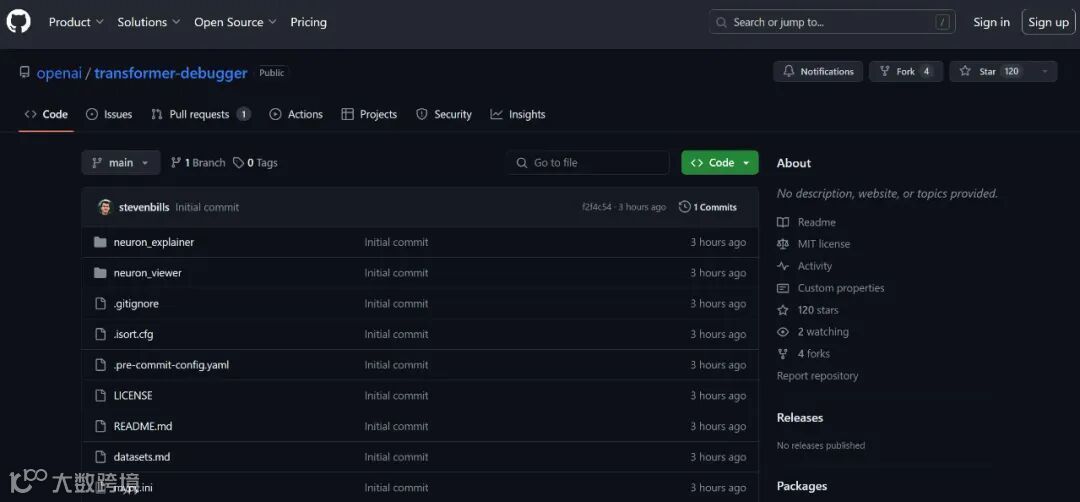Click the .isort.cfg file icon
Image resolution: width=1080 pixels, height=502 pixels.
point(101,335)
